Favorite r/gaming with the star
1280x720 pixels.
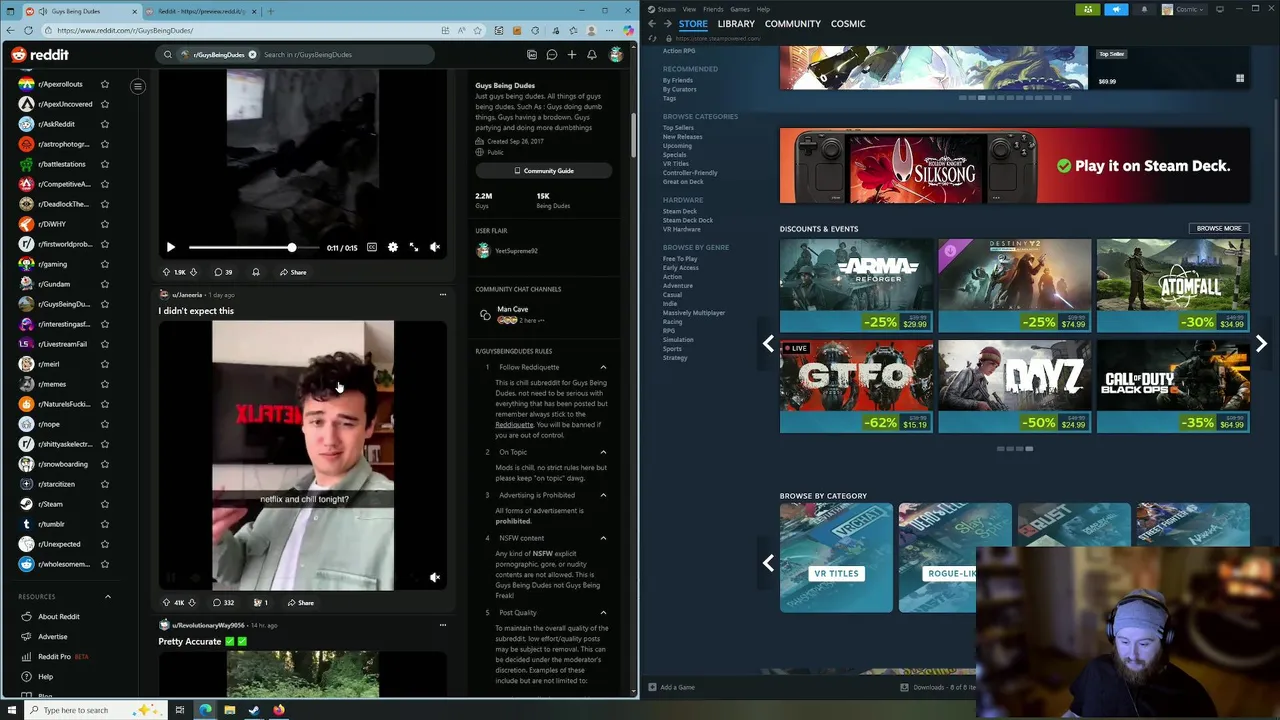tap(104, 264)
